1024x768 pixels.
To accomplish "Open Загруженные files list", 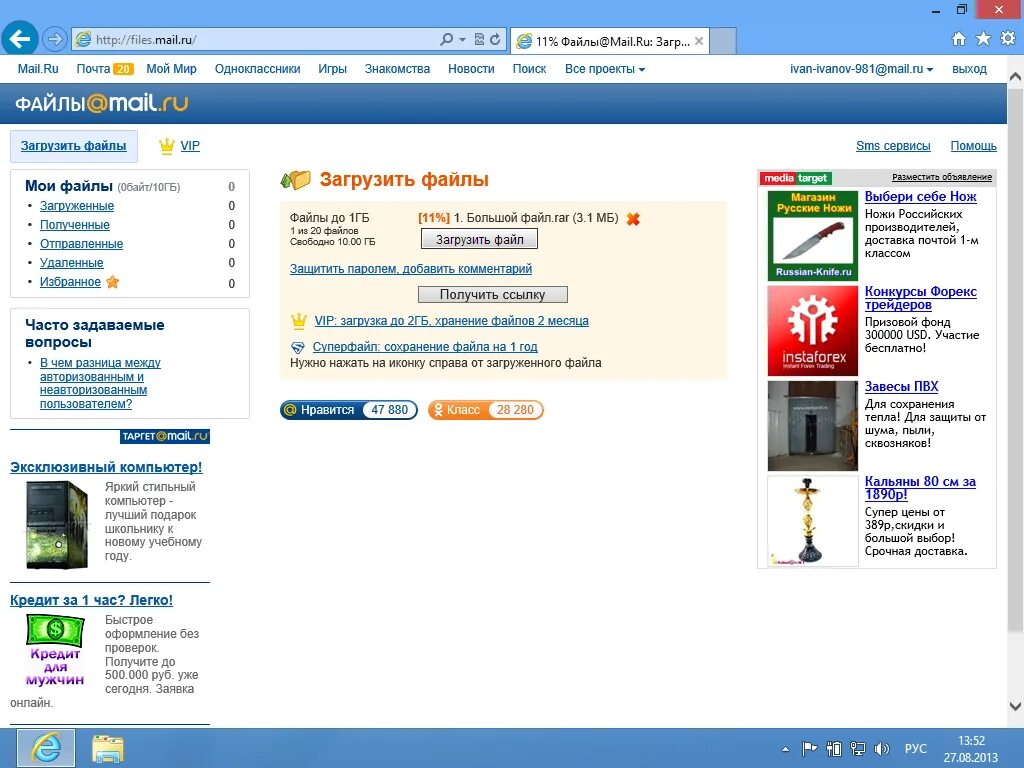I will [x=76, y=206].
